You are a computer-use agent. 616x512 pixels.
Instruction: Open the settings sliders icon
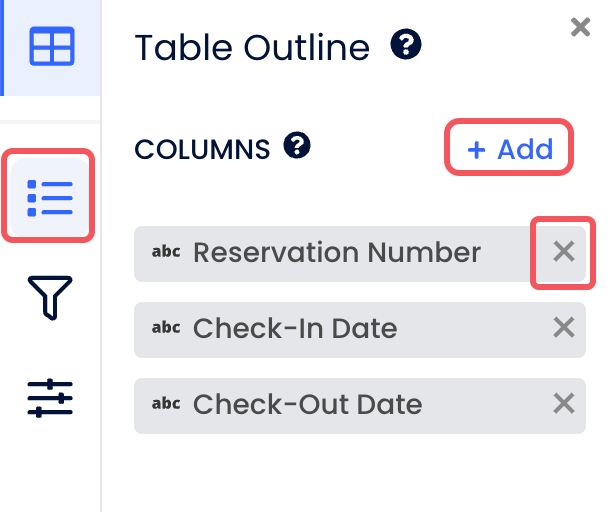point(50,397)
